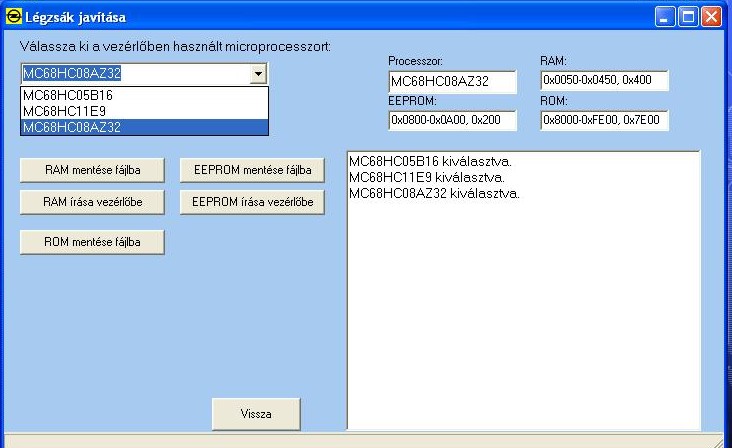
Task: Close the Légzsák javítása window
Action: [x=711, y=17]
